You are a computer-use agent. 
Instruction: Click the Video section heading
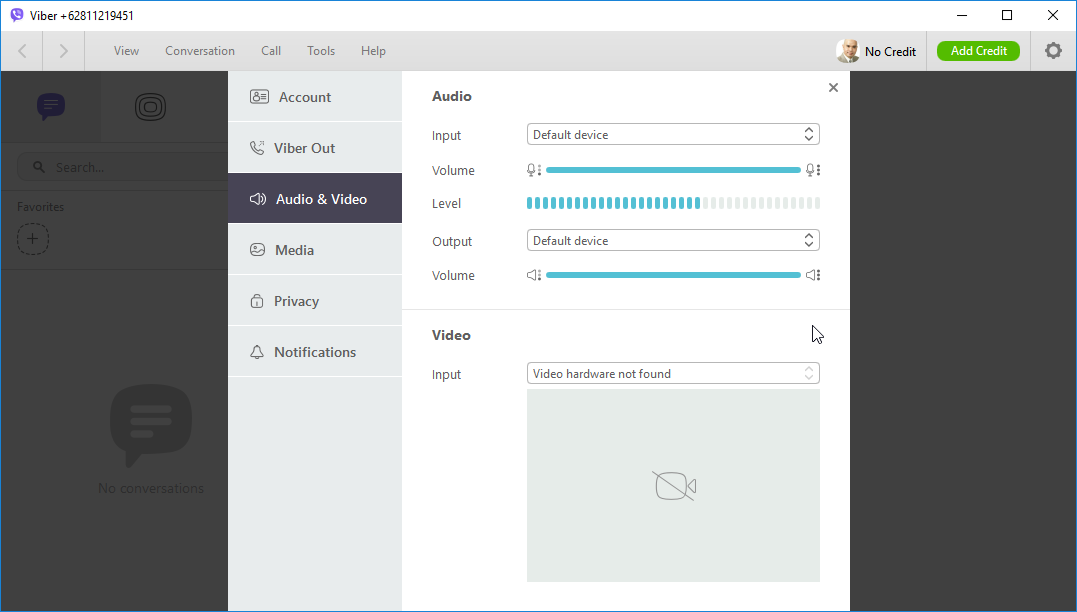coord(451,335)
